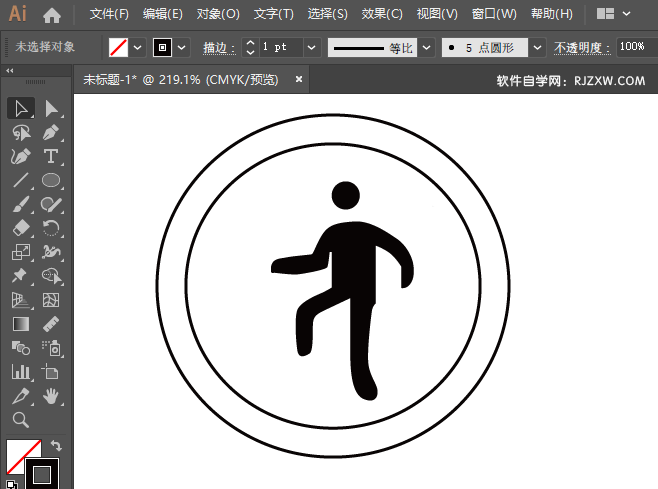Viewport: 658px width, 489px height.
Task: Select the Selection tool (black arrow)
Action: pyautogui.click(x=21, y=109)
